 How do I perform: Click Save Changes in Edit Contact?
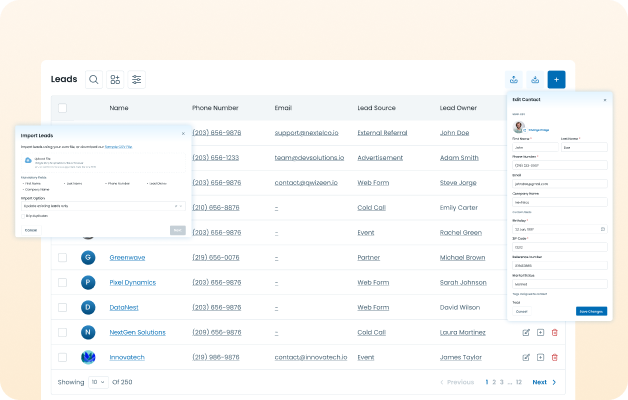click(x=591, y=311)
